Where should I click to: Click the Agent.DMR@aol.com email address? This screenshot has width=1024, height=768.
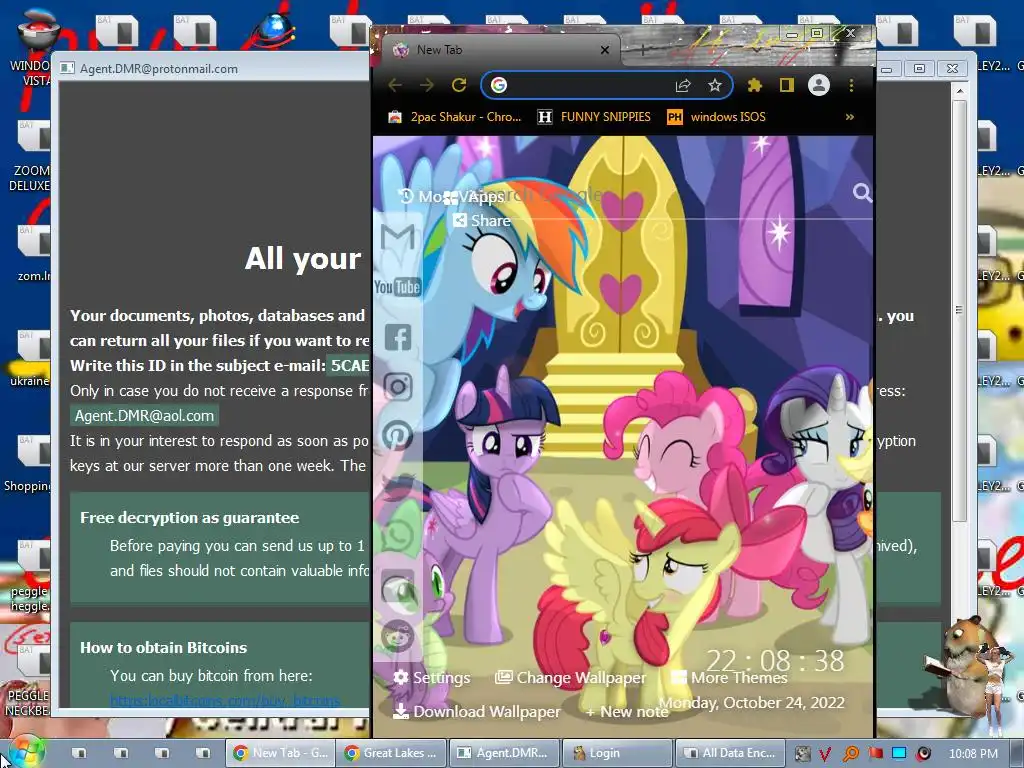point(144,416)
